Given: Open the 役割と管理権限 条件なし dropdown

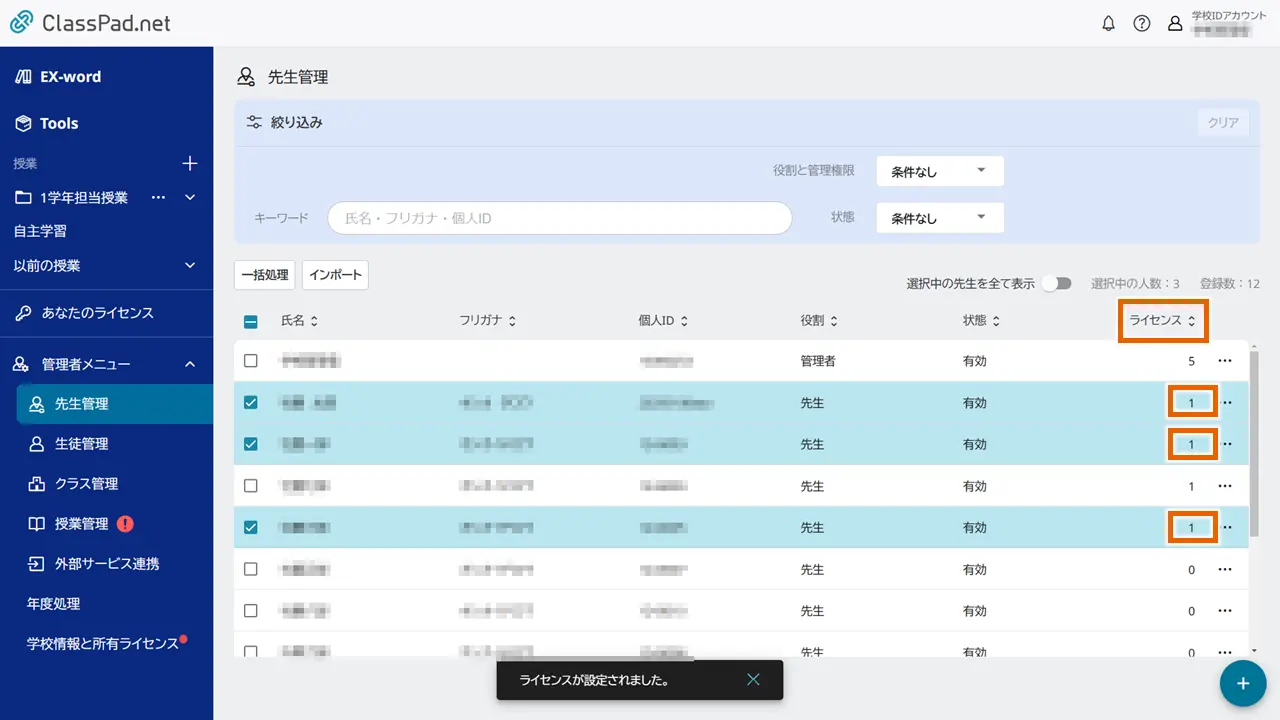Looking at the screenshot, I should [x=938, y=171].
